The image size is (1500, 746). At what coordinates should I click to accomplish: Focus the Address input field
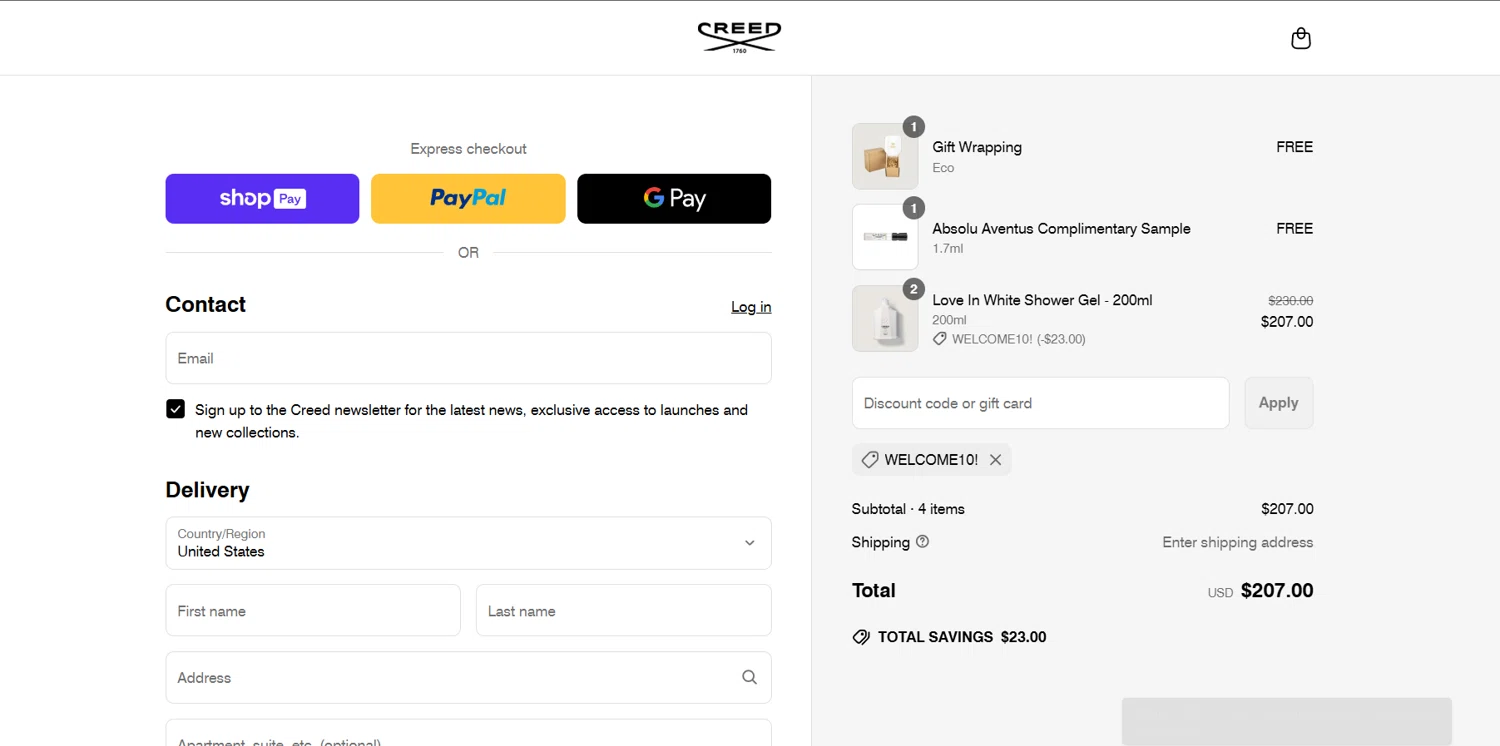pyautogui.click(x=468, y=677)
